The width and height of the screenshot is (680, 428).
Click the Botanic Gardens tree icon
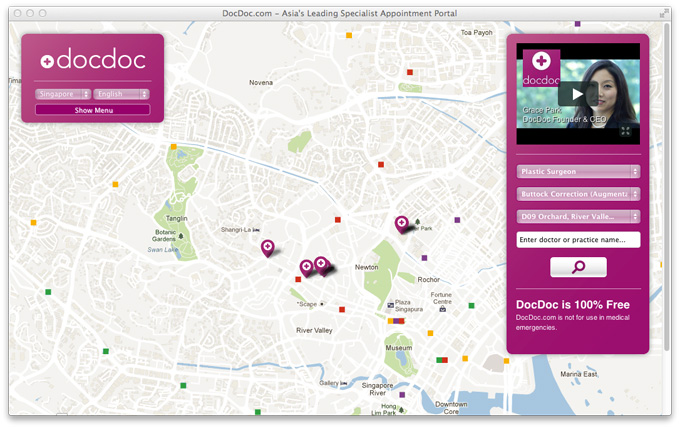coord(181,236)
